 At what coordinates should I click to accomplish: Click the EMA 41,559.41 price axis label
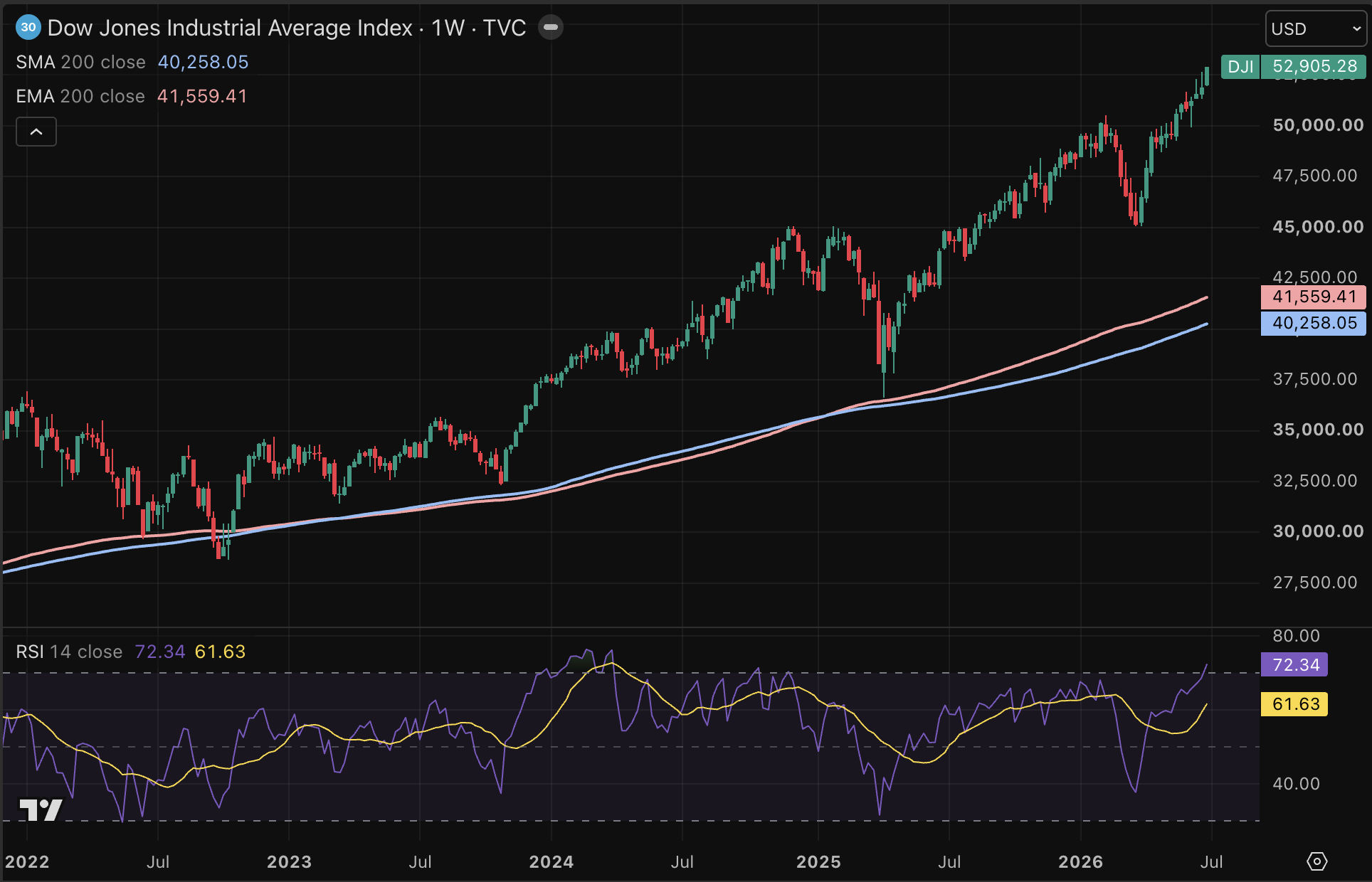click(1314, 297)
